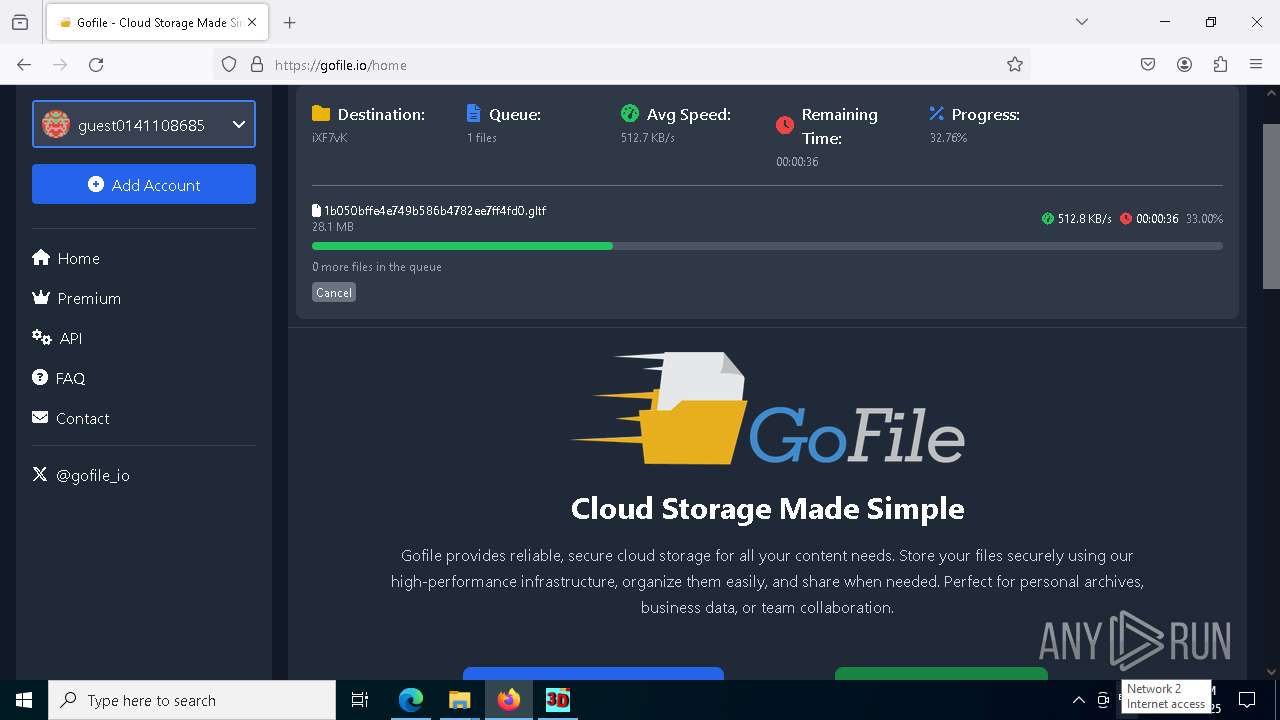Screen dimensions: 1280x720
Task: Click the GoFile logo image
Action: (x=768, y=409)
